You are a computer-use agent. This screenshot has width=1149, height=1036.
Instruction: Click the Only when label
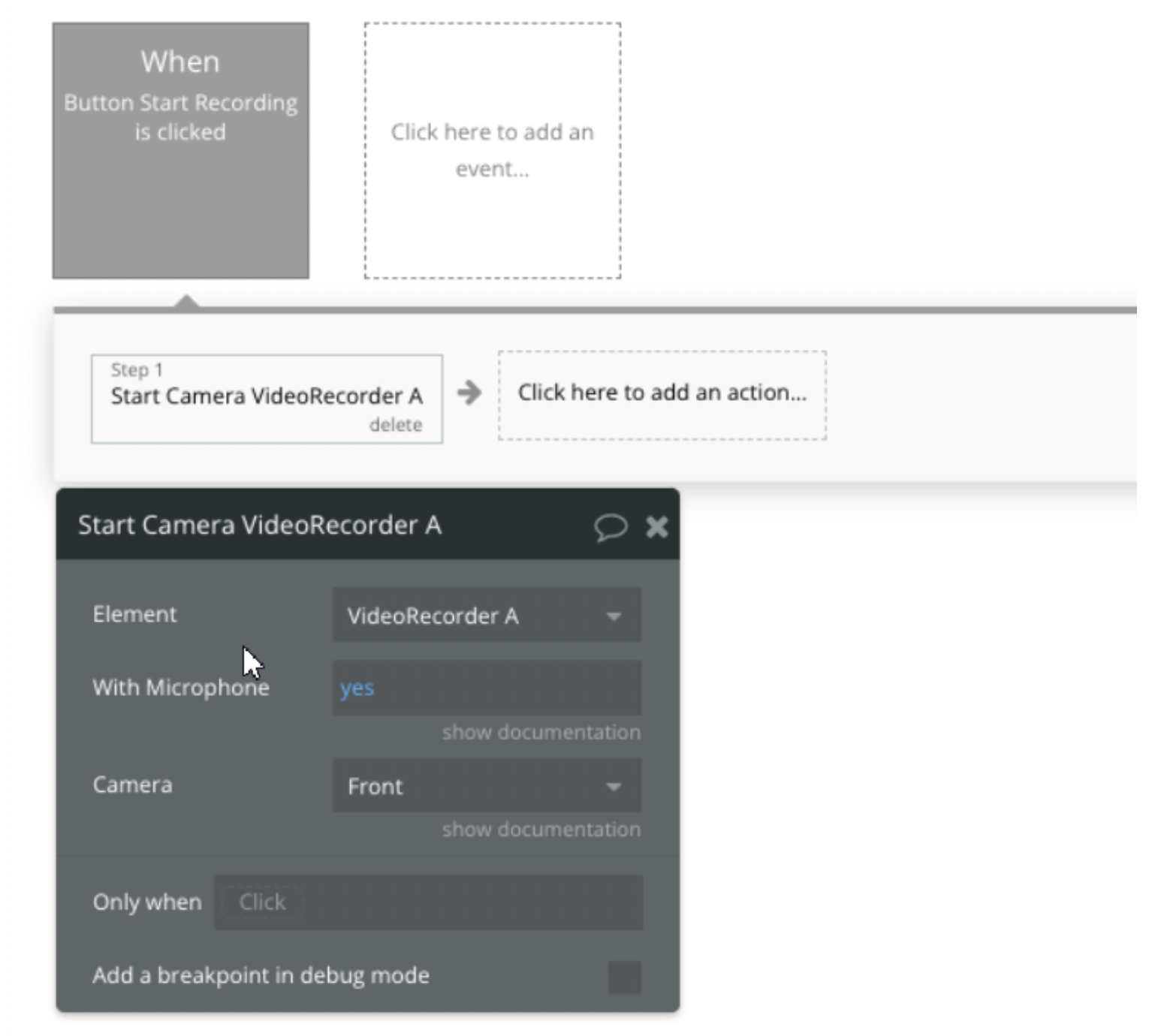(x=147, y=902)
